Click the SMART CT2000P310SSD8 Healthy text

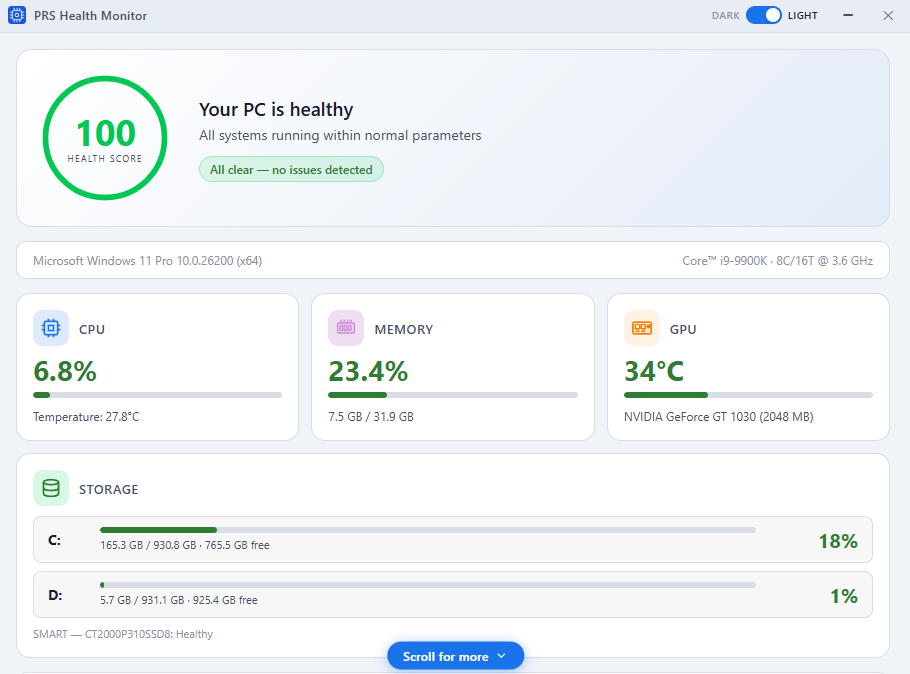pyautogui.click(x=123, y=634)
